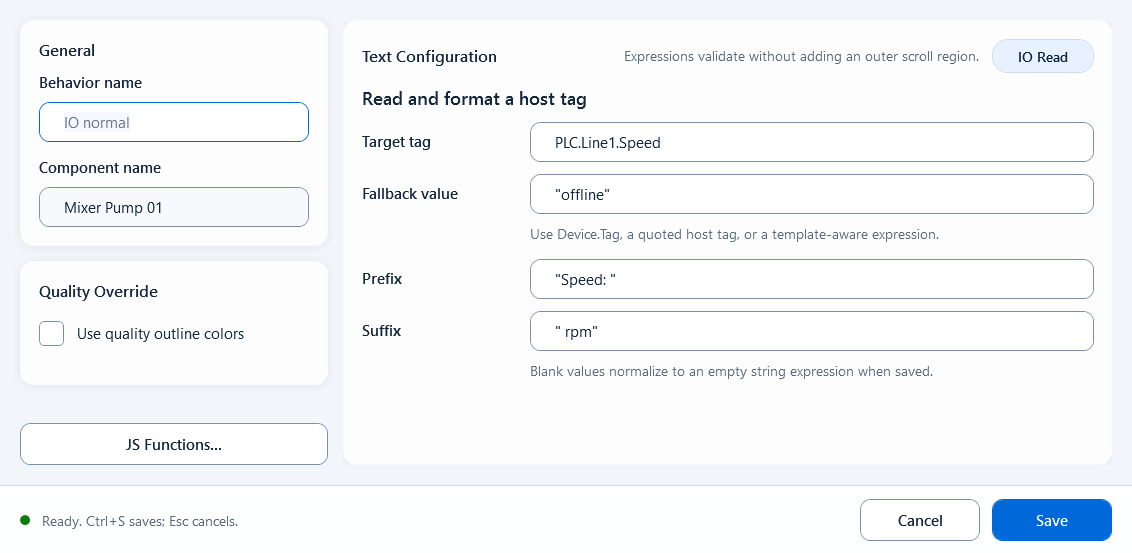The height and width of the screenshot is (553, 1132).
Task: Click the Suffix input field
Action: click(x=811, y=331)
